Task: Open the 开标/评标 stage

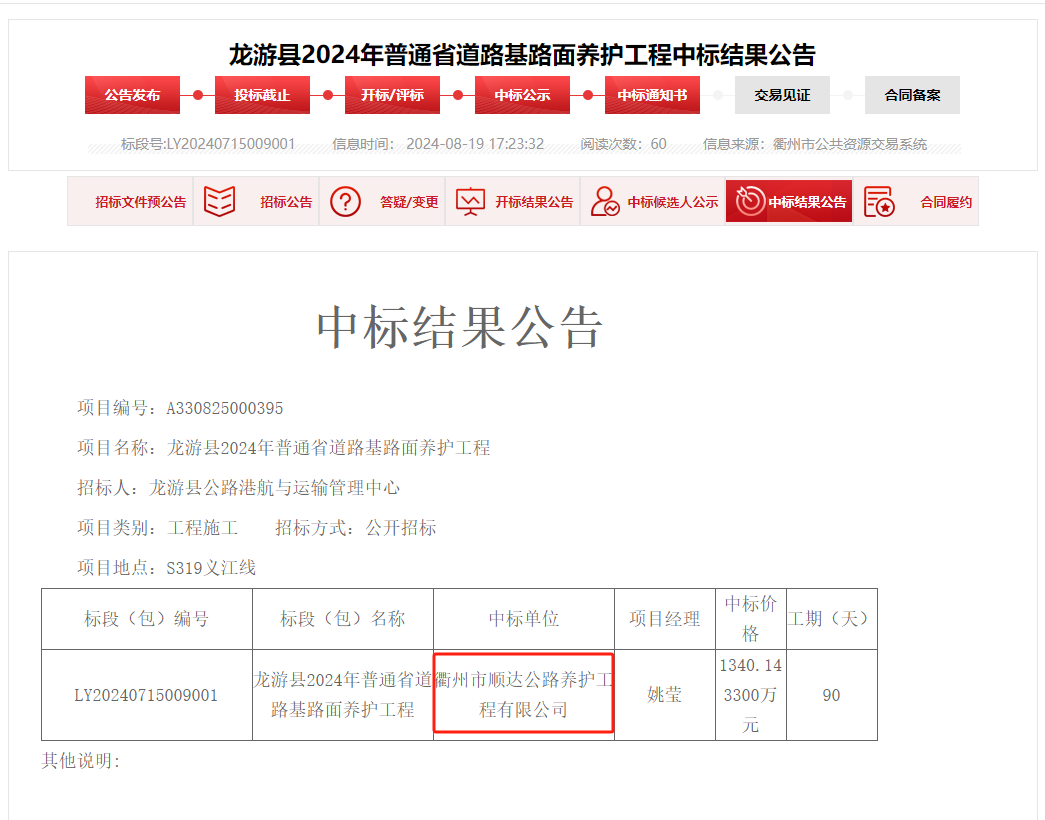Action: [x=392, y=95]
